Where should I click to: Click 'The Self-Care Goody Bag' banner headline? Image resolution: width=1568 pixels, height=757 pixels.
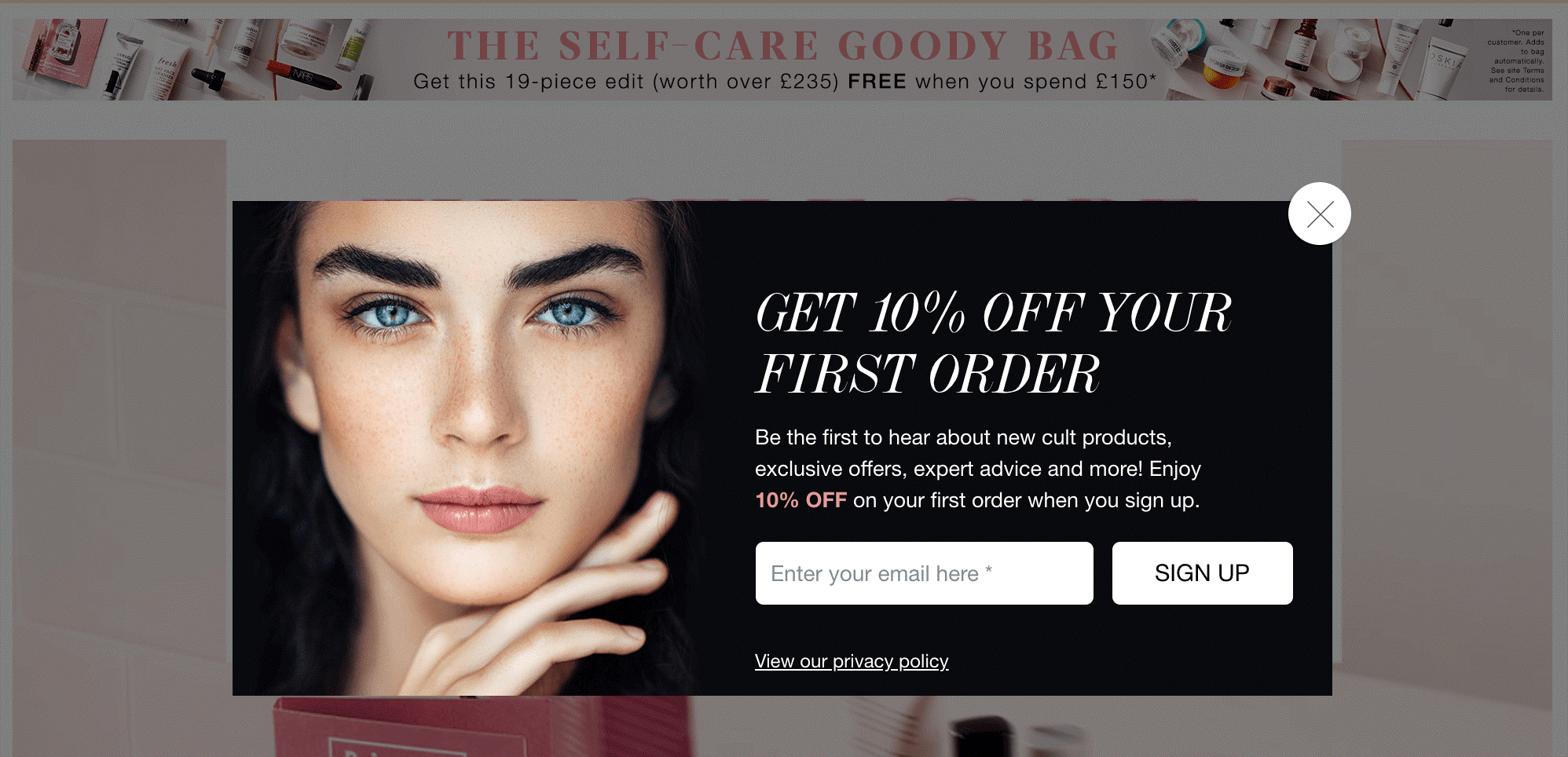pyautogui.click(x=783, y=46)
